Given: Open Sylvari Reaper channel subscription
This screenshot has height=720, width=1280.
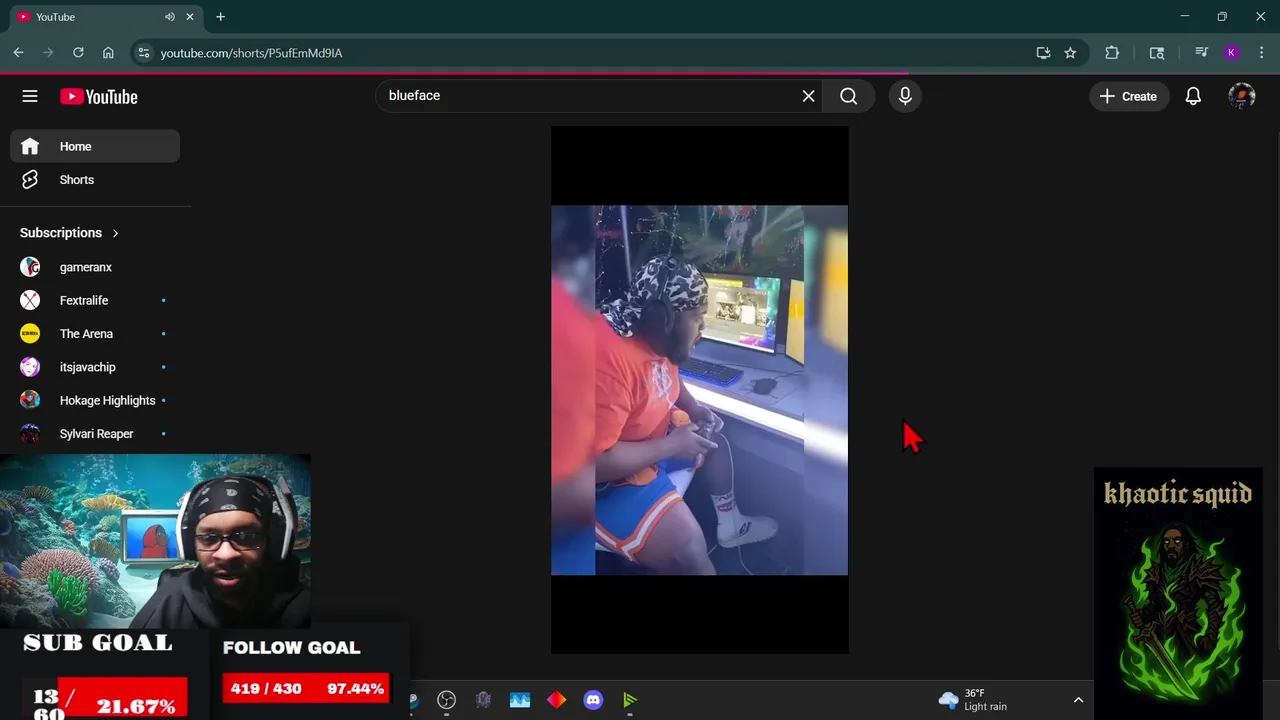Looking at the screenshot, I should pyautogui.click(x=95, y=434).
